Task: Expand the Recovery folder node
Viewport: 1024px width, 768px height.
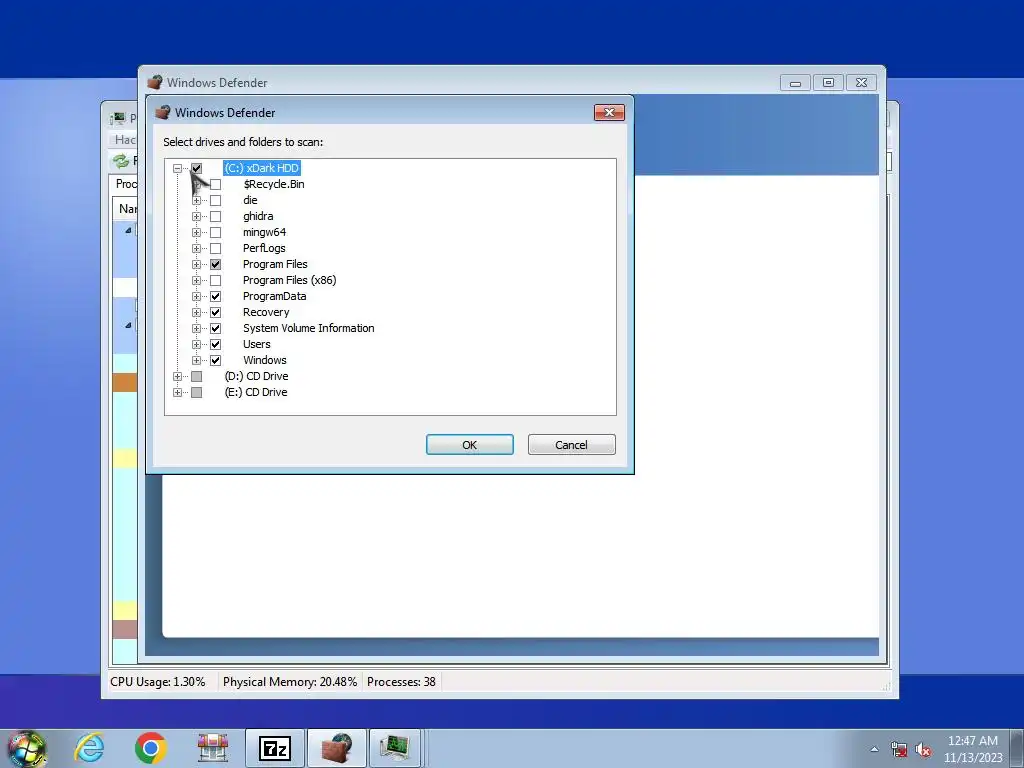Action: coord(196,312)
